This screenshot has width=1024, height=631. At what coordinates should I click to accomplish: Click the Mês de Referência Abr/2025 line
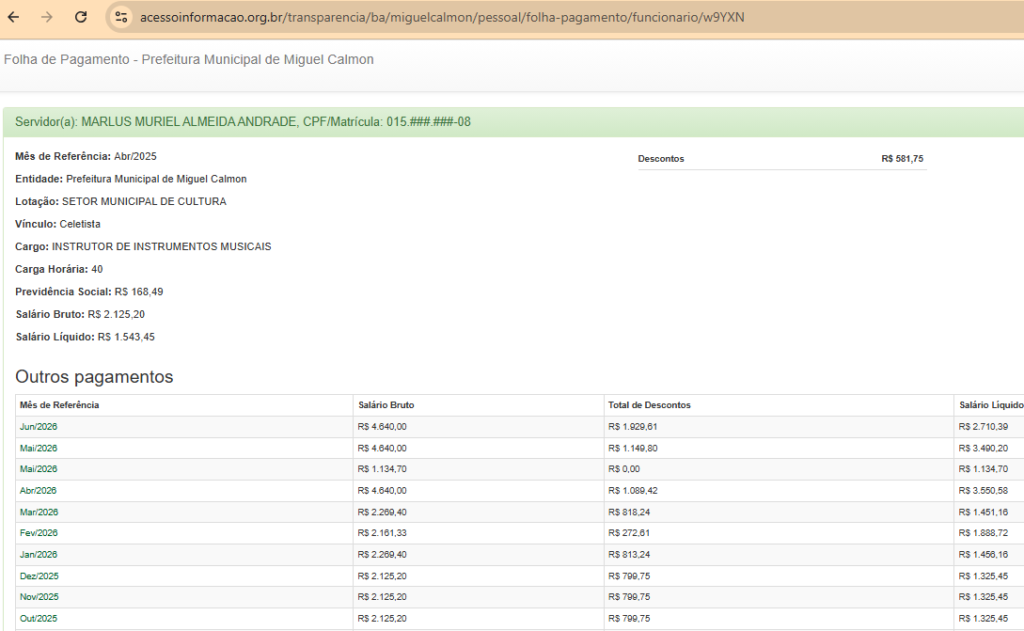pos(86,156)
